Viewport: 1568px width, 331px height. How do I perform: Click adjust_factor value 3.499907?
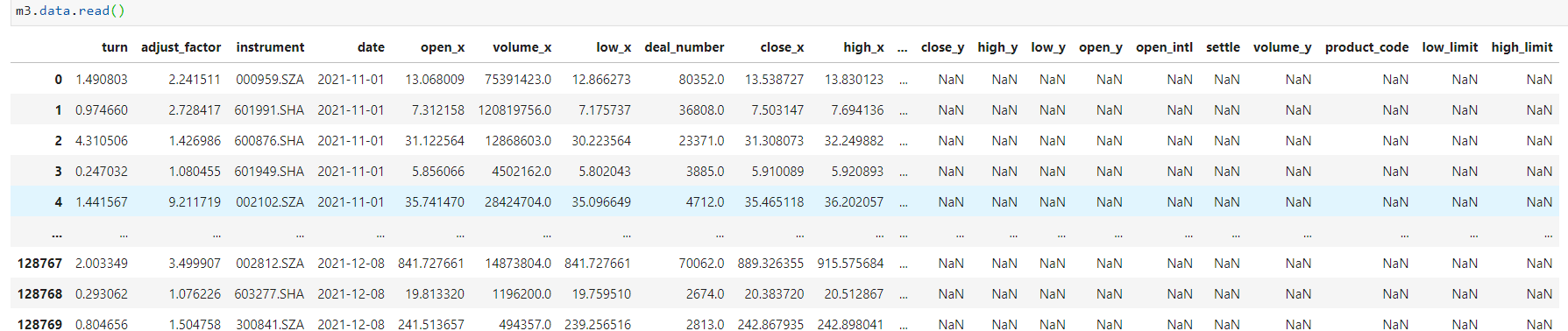[x=195, y=264]
